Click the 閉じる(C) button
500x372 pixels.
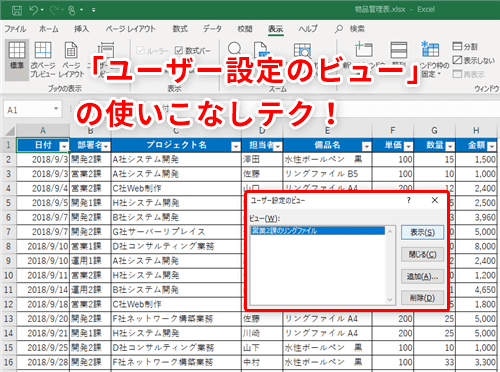(x=422, y=255)
